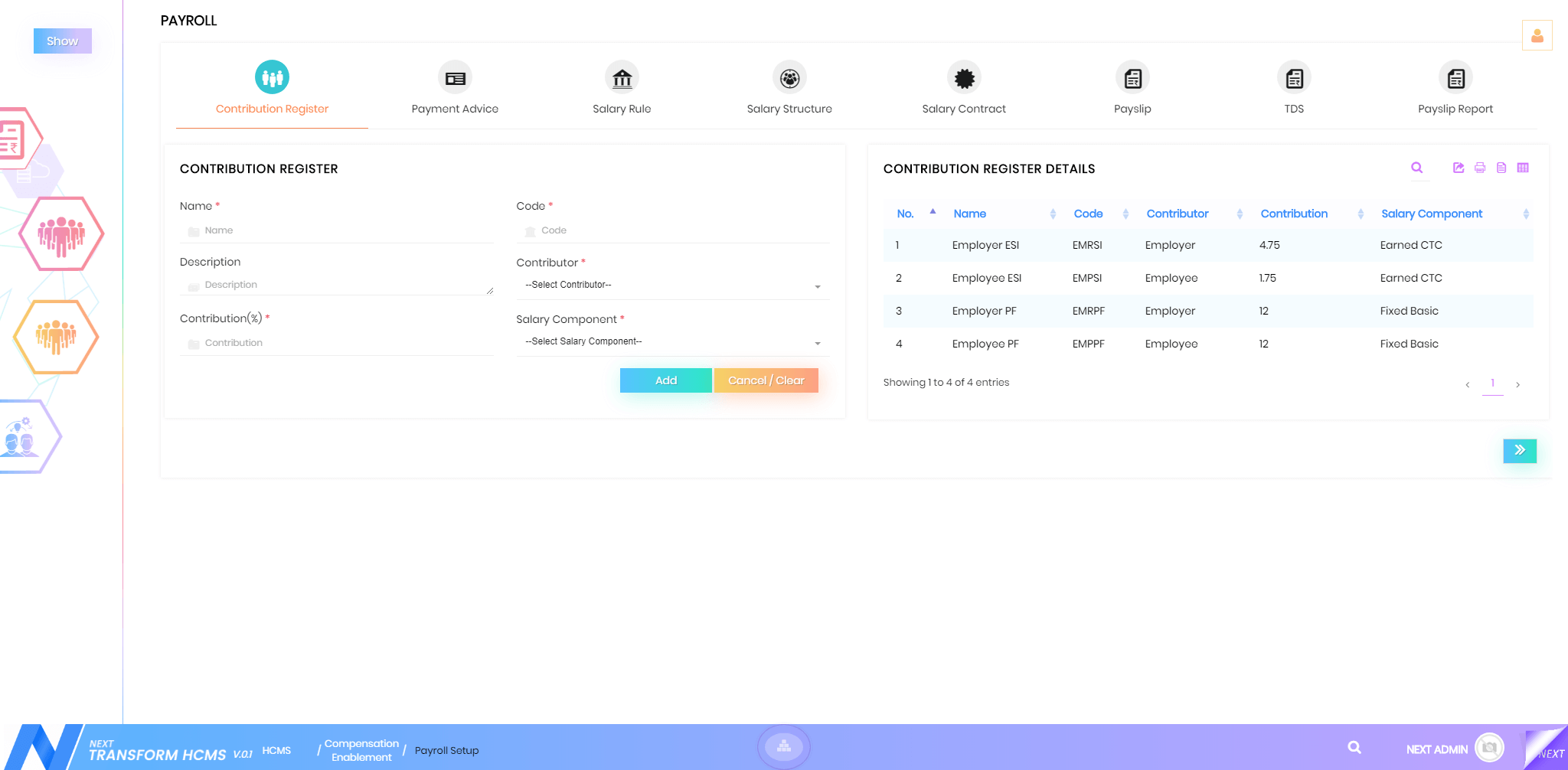
Task: Open the Contributor dropdown
Action: click(x=672, y=285)
